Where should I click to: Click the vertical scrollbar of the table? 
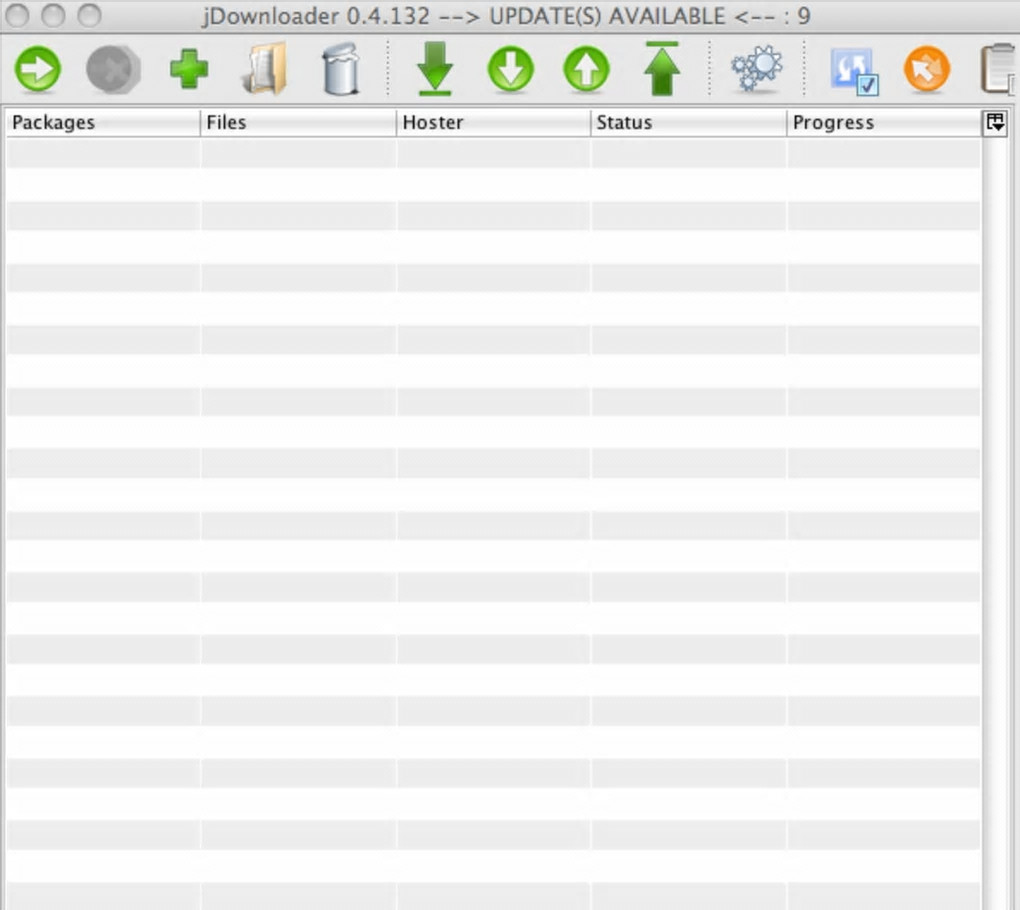[x=995, y=524]
